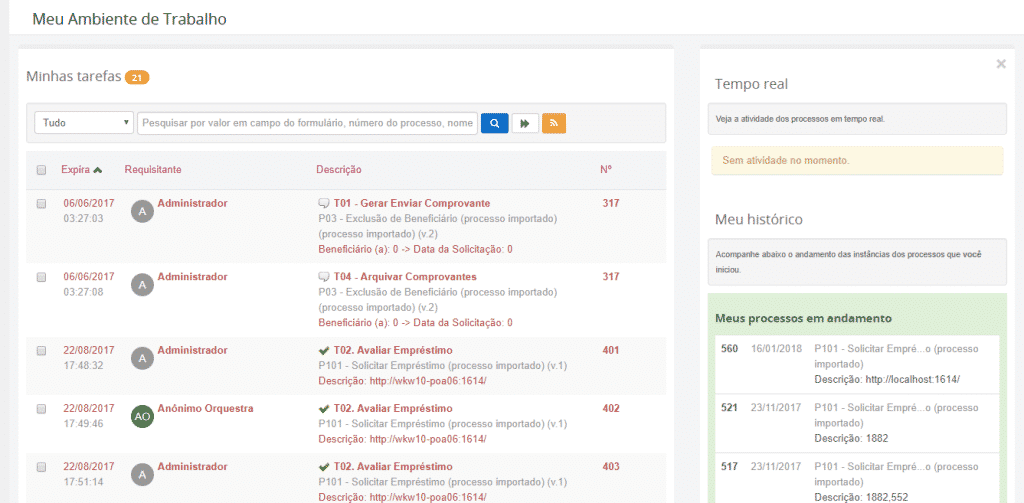
Task: Click the green fast-forward arrows button
Action: pyautogui.click(x=525, y=123)
